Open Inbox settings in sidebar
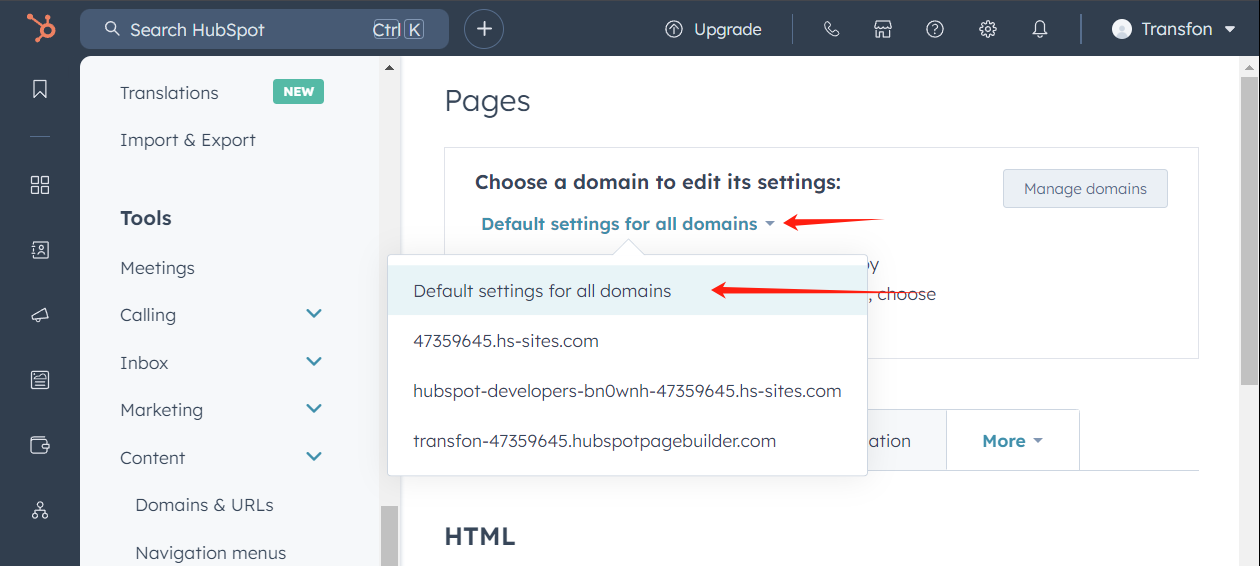This screenshot has width=1260, height=566. (x=144, y=363)
